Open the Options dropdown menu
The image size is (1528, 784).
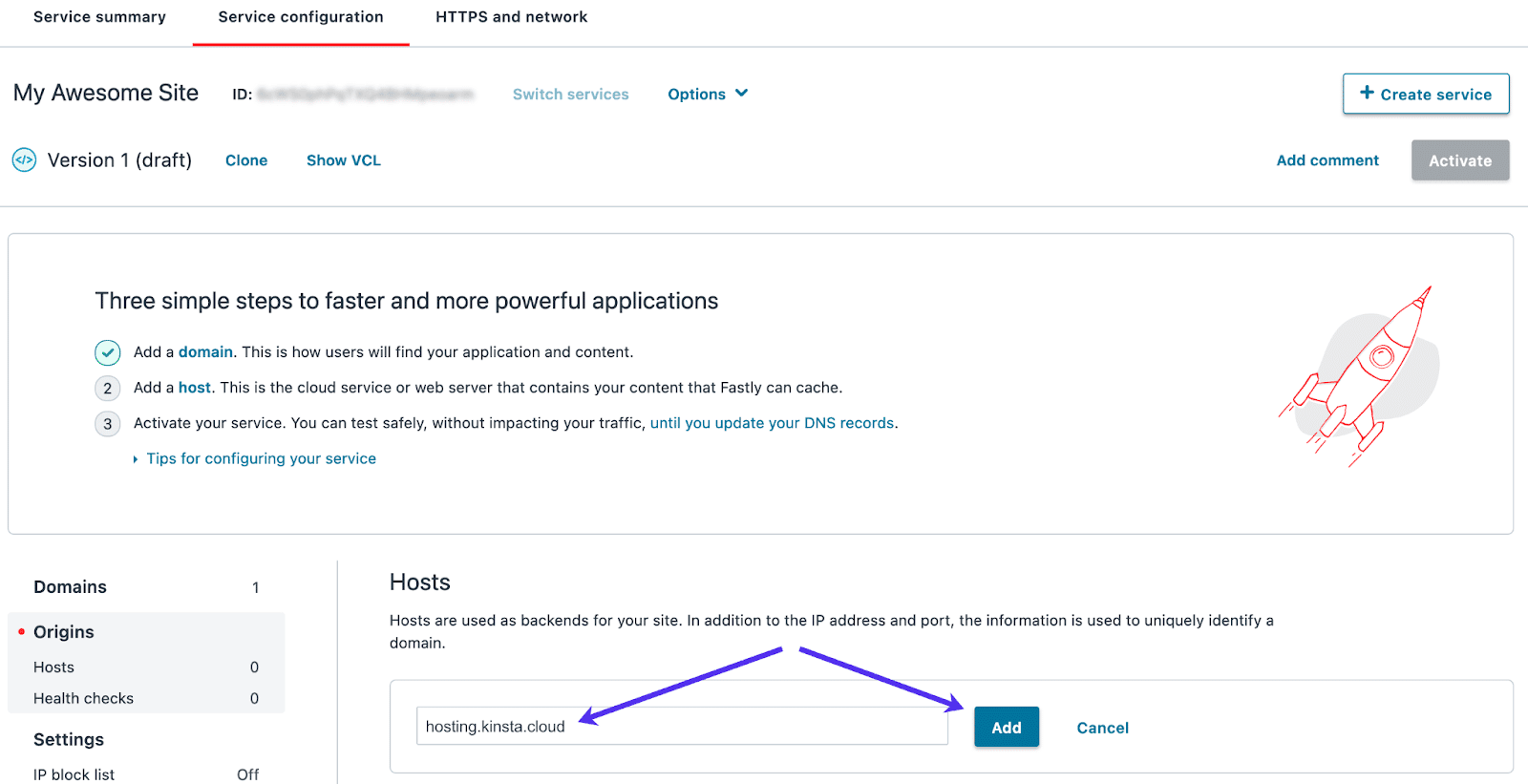coord(708,95)
